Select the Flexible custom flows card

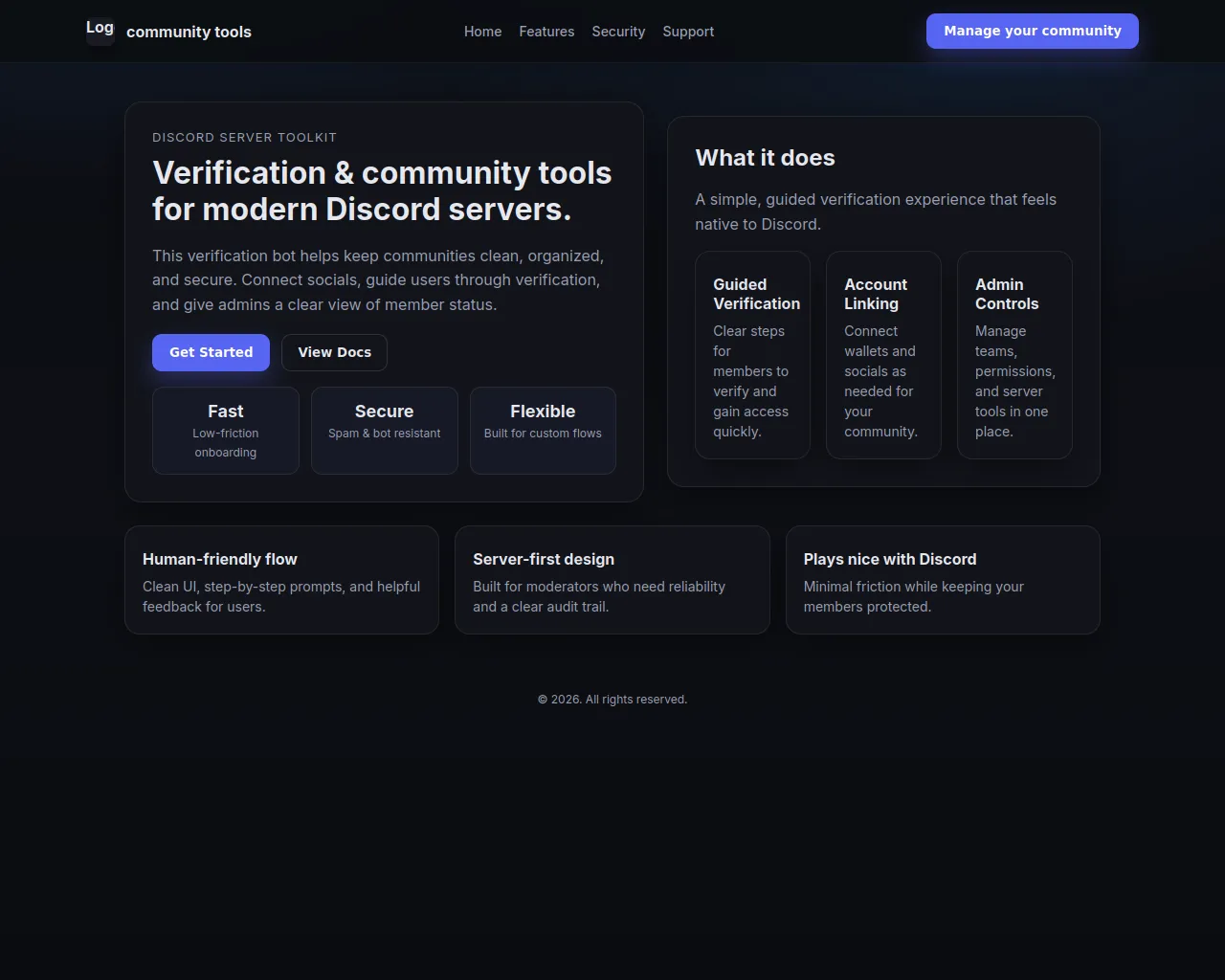(543, 431)
